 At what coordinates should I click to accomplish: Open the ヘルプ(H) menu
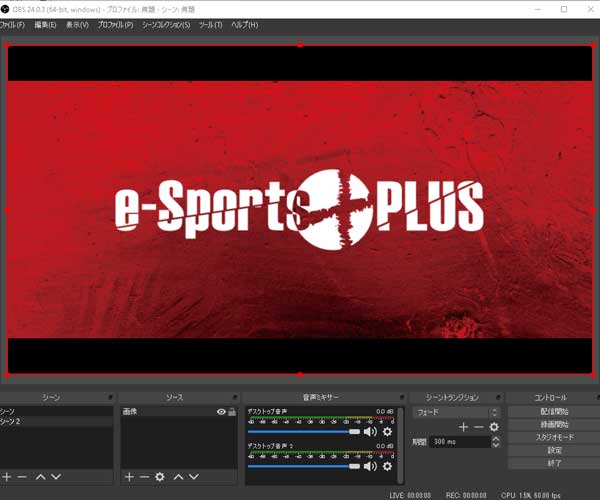[x=245, y=25]
